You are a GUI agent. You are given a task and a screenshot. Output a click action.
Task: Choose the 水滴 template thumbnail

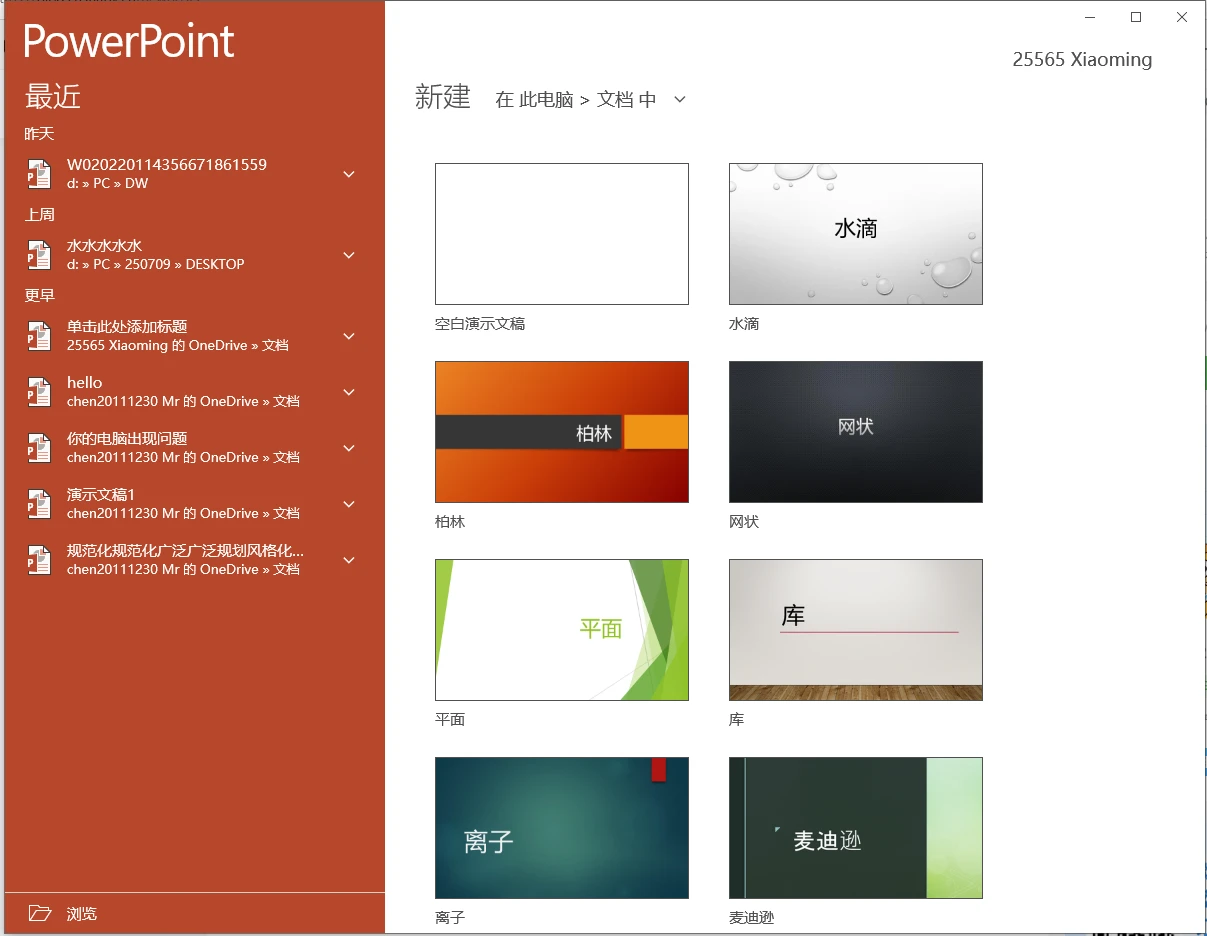[855, 234]
